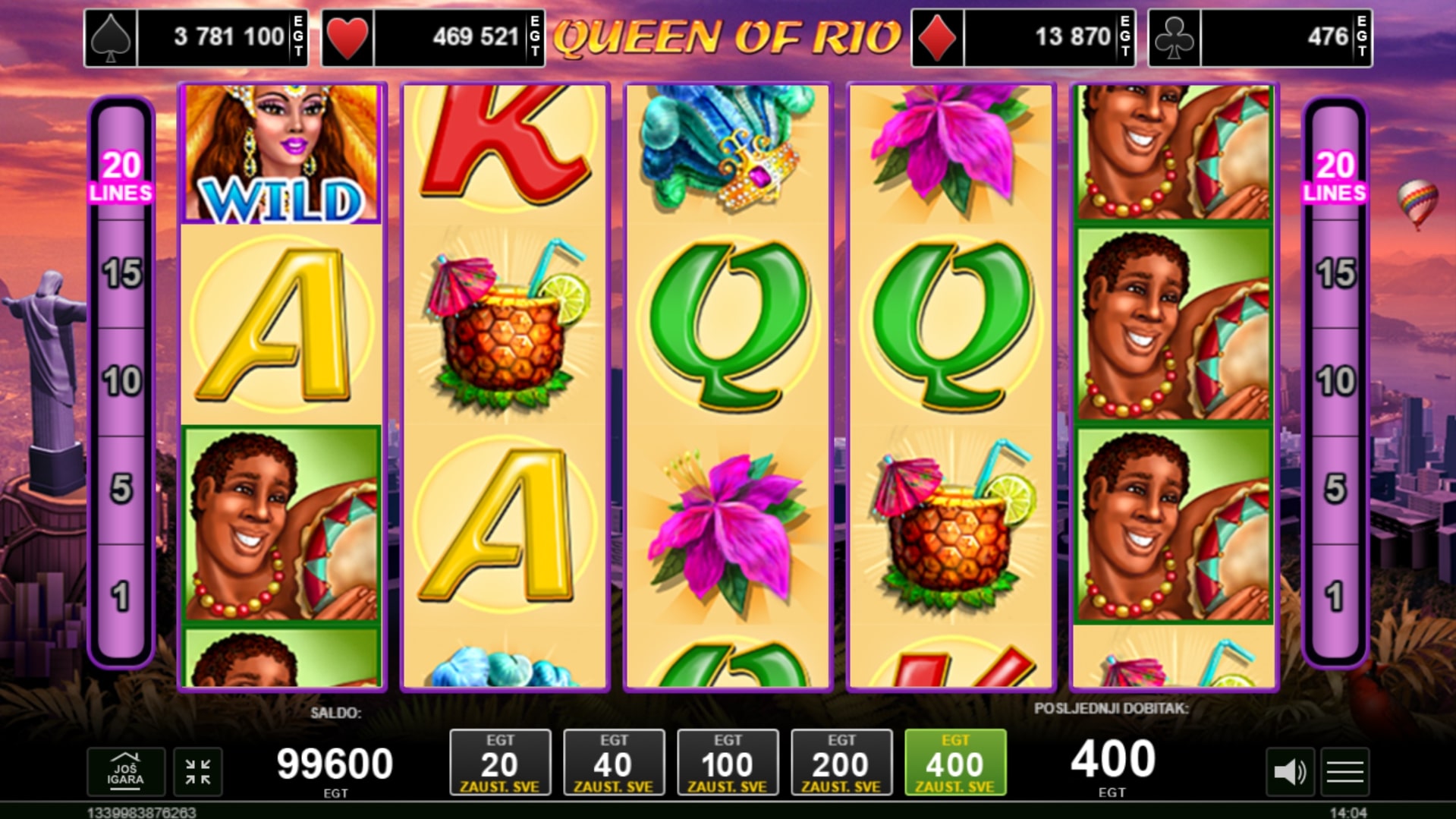Screen dimensions: 1456x819
Task: Click the club jackpot icon
Action: pyautogui.click(x=1175, y=38)
